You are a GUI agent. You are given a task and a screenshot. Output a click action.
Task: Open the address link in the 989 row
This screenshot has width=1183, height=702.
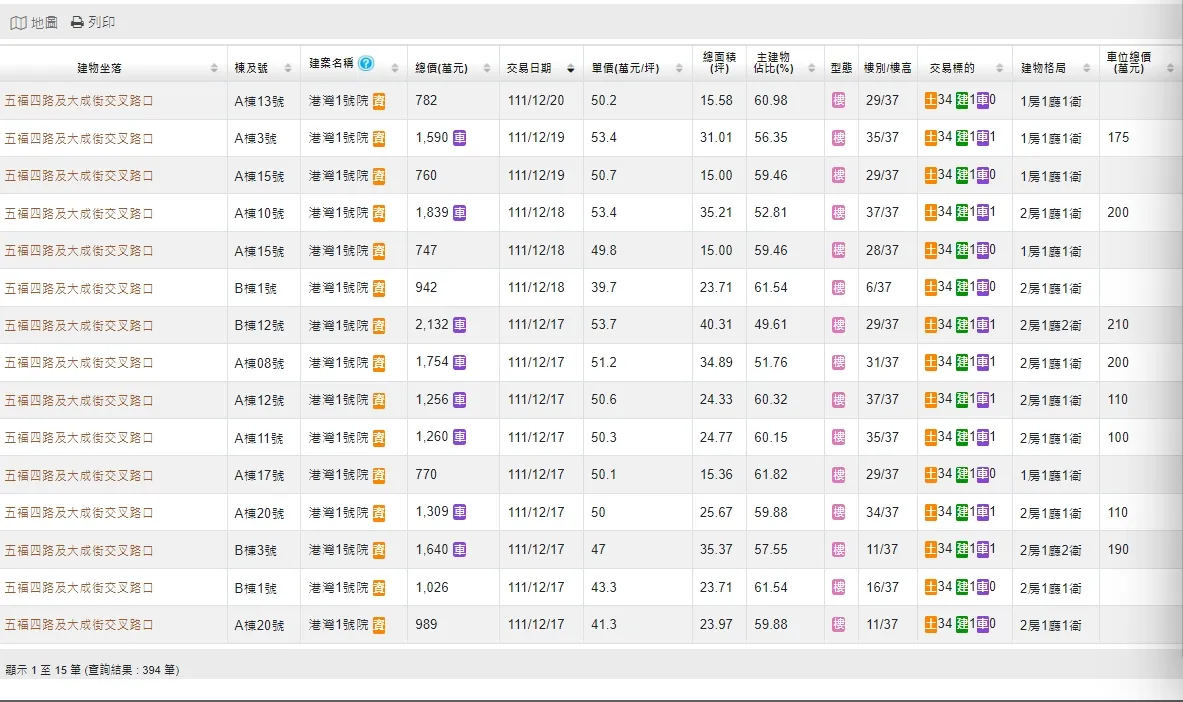point(79,625)
